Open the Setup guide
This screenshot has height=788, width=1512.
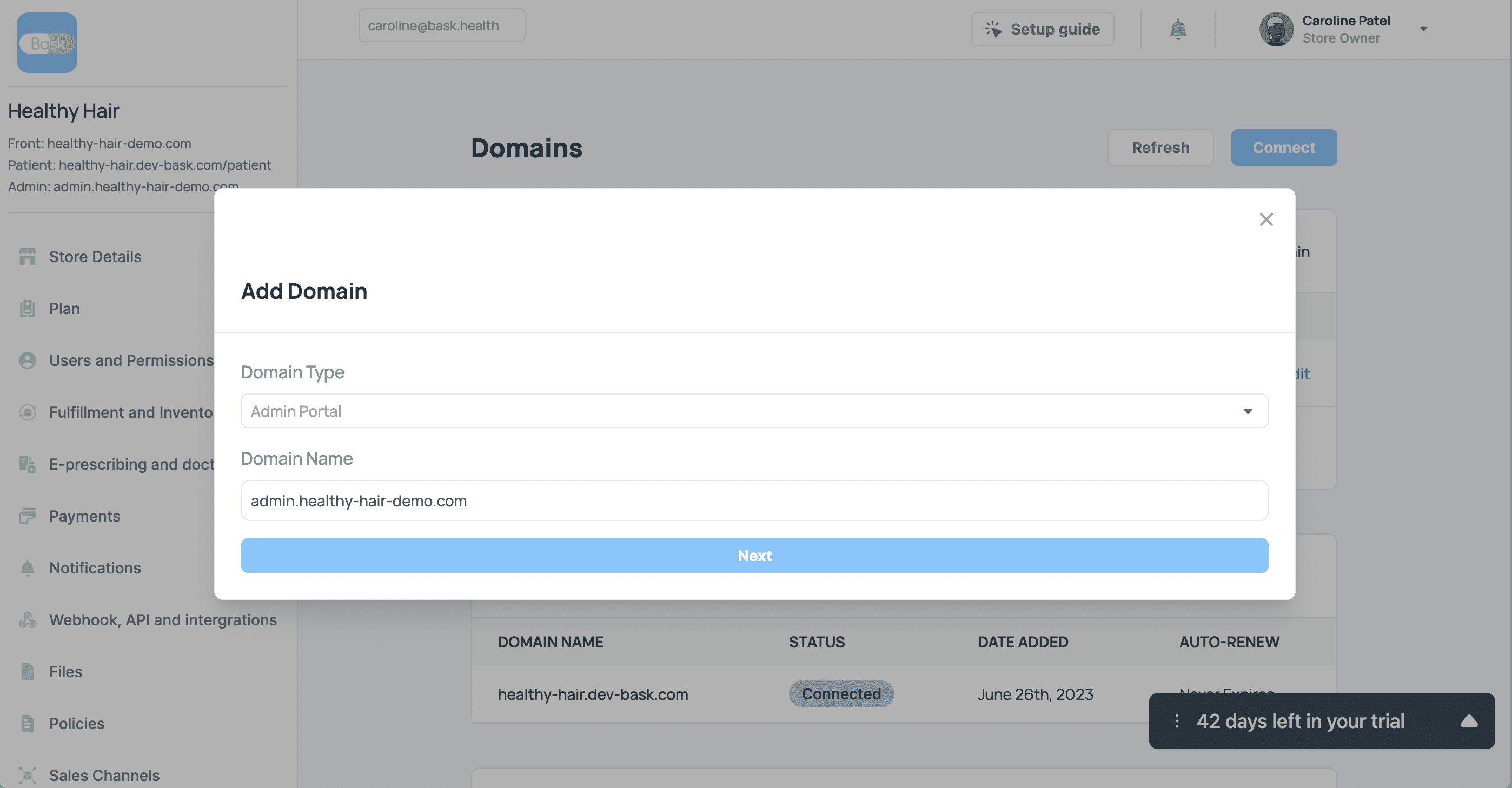[1042, 29]
